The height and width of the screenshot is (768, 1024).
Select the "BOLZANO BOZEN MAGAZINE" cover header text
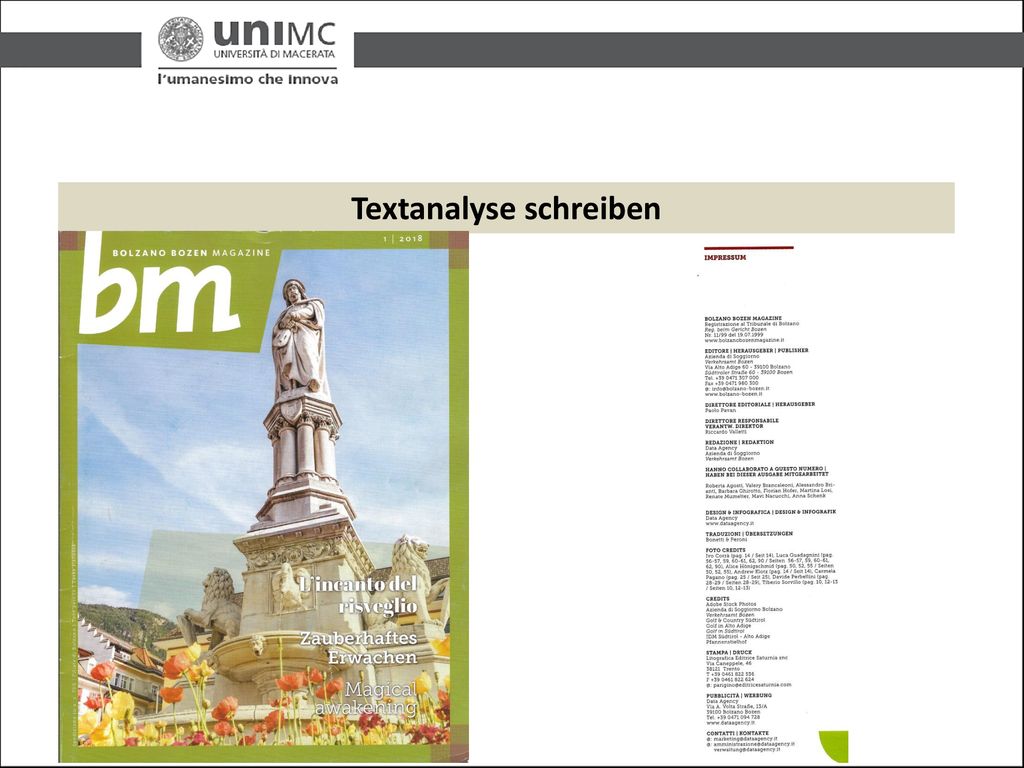click(x=191, y=253)
